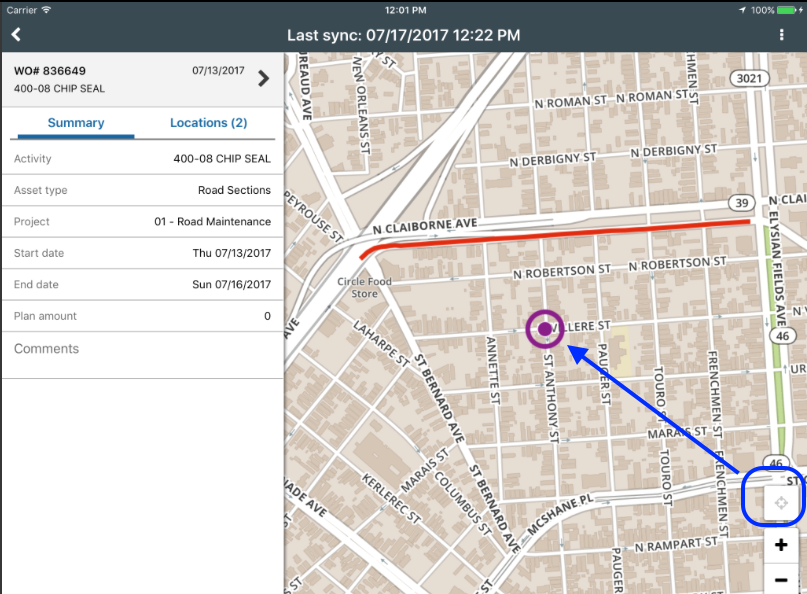
Task: Tap the End date row
Action: (142, 285)
